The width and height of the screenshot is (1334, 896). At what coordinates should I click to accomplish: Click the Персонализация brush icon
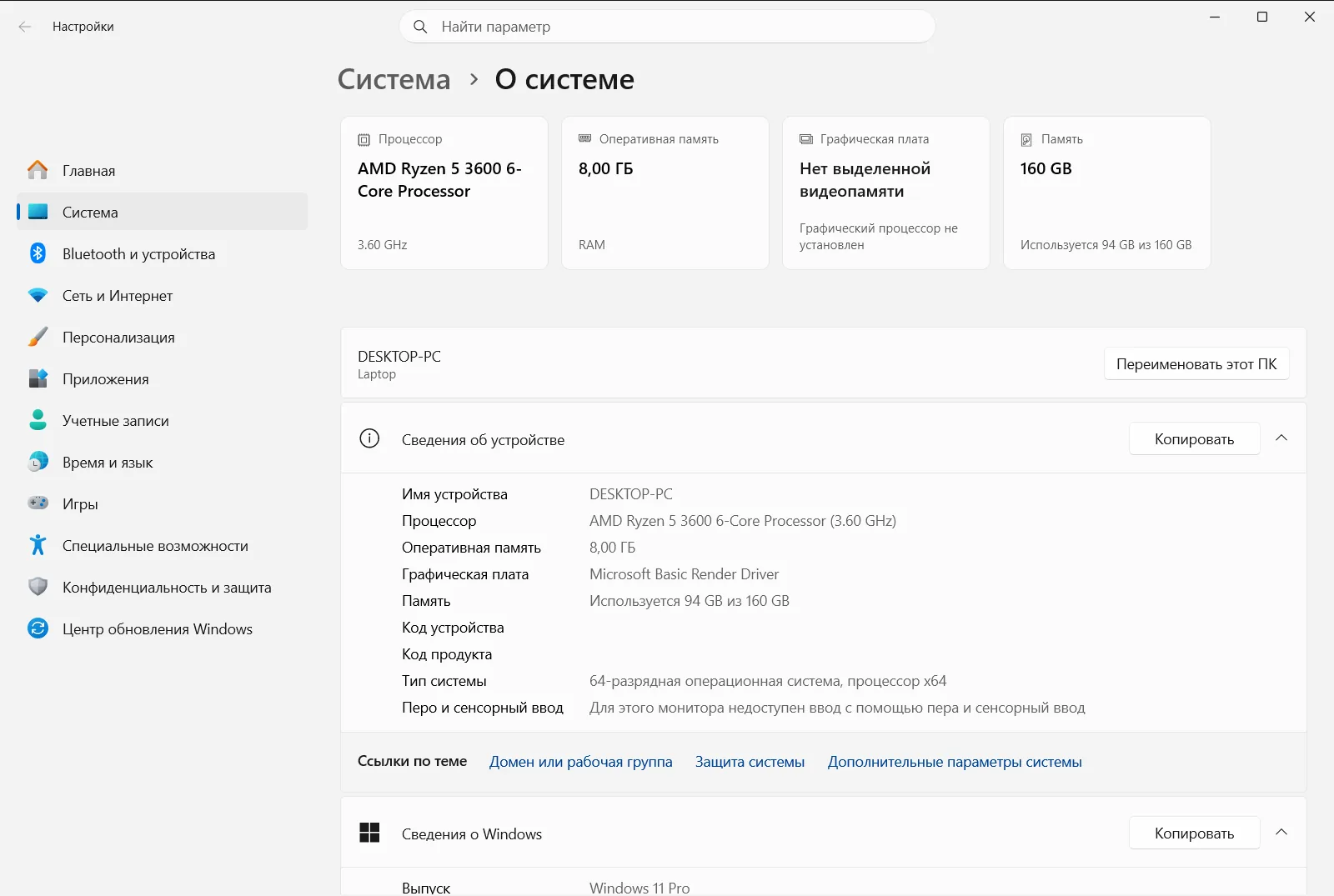[x=38, y=337]
